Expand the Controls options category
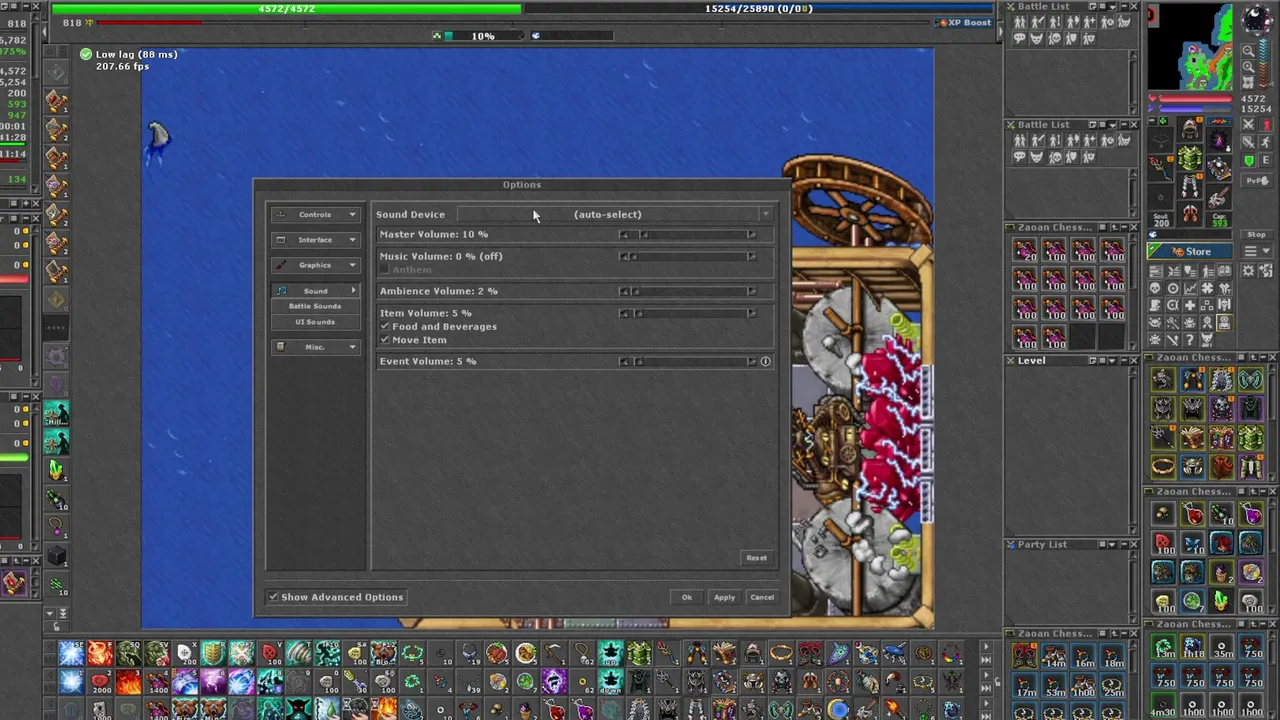 pos(315,214)
